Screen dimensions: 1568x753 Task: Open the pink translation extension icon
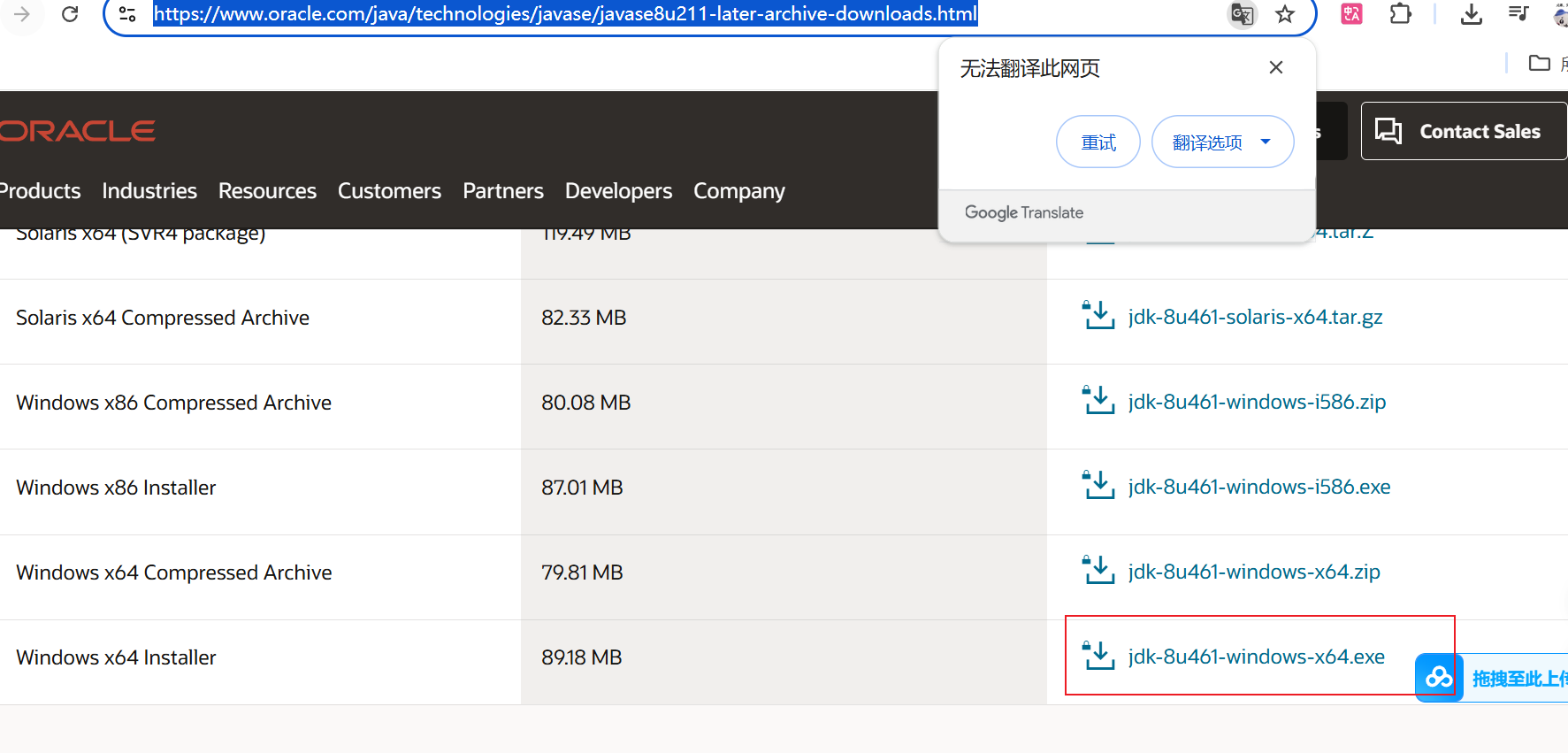(1352, 13)
